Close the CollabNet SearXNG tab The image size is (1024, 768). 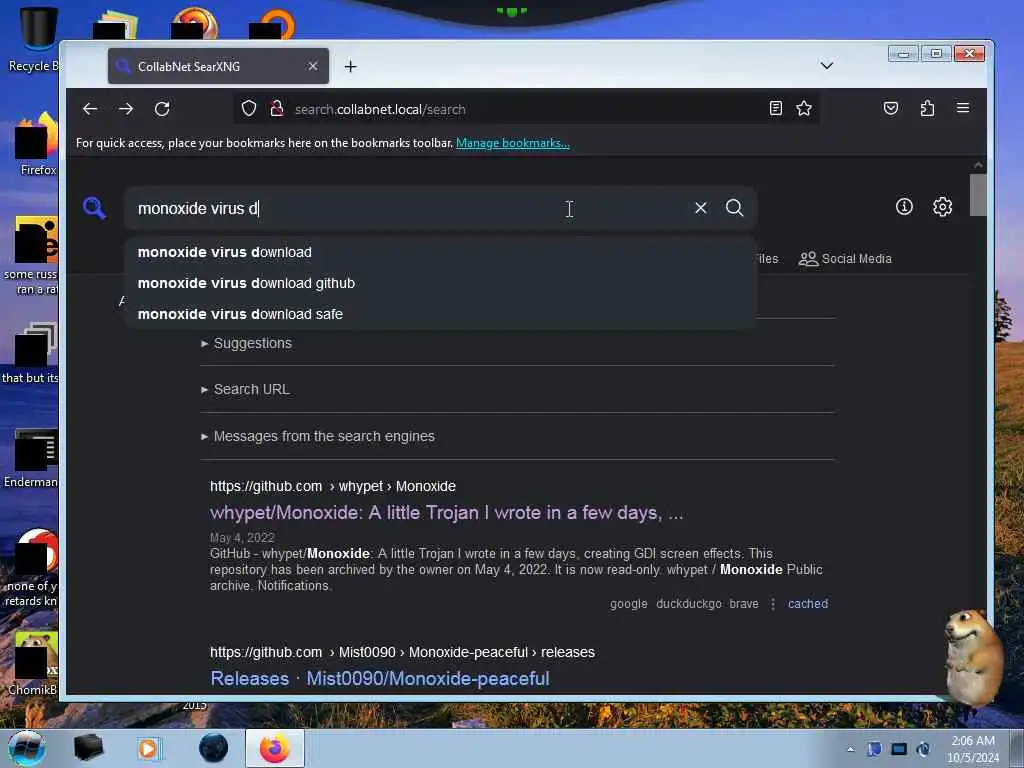click(x=313, y=66)
